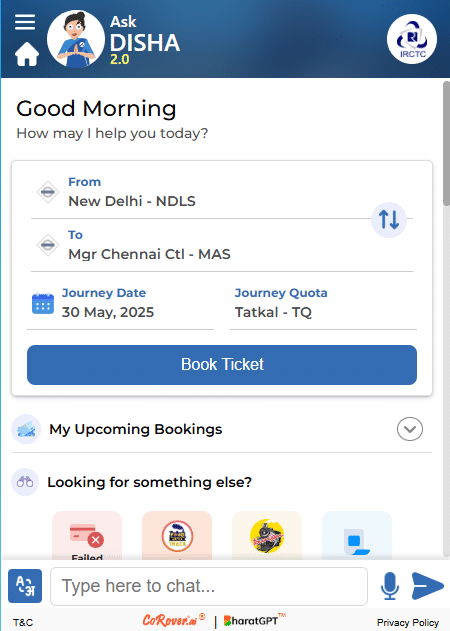Open the T&C link
Viewport: 450px width, 631px height.
click(x=23, y=623)
